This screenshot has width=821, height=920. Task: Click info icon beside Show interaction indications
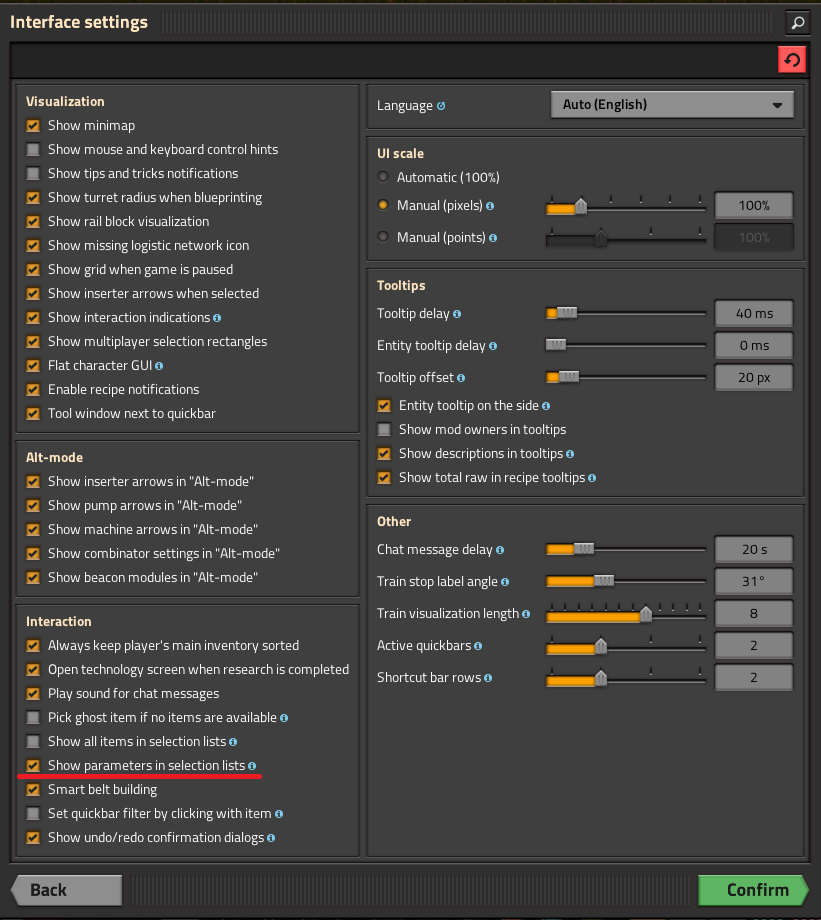217,318
